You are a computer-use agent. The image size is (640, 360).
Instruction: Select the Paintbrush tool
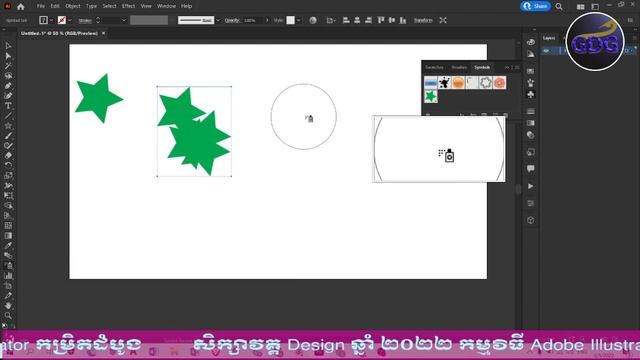pyautogui.click(x=8, y=136)
